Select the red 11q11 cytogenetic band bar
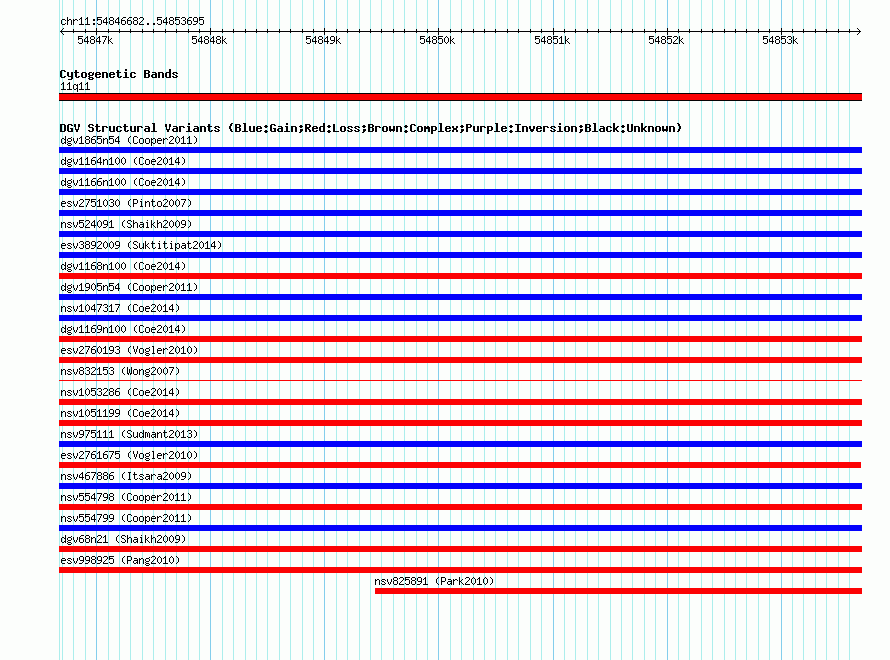Viewport: 890px width, 660px height. coord(460,97)
